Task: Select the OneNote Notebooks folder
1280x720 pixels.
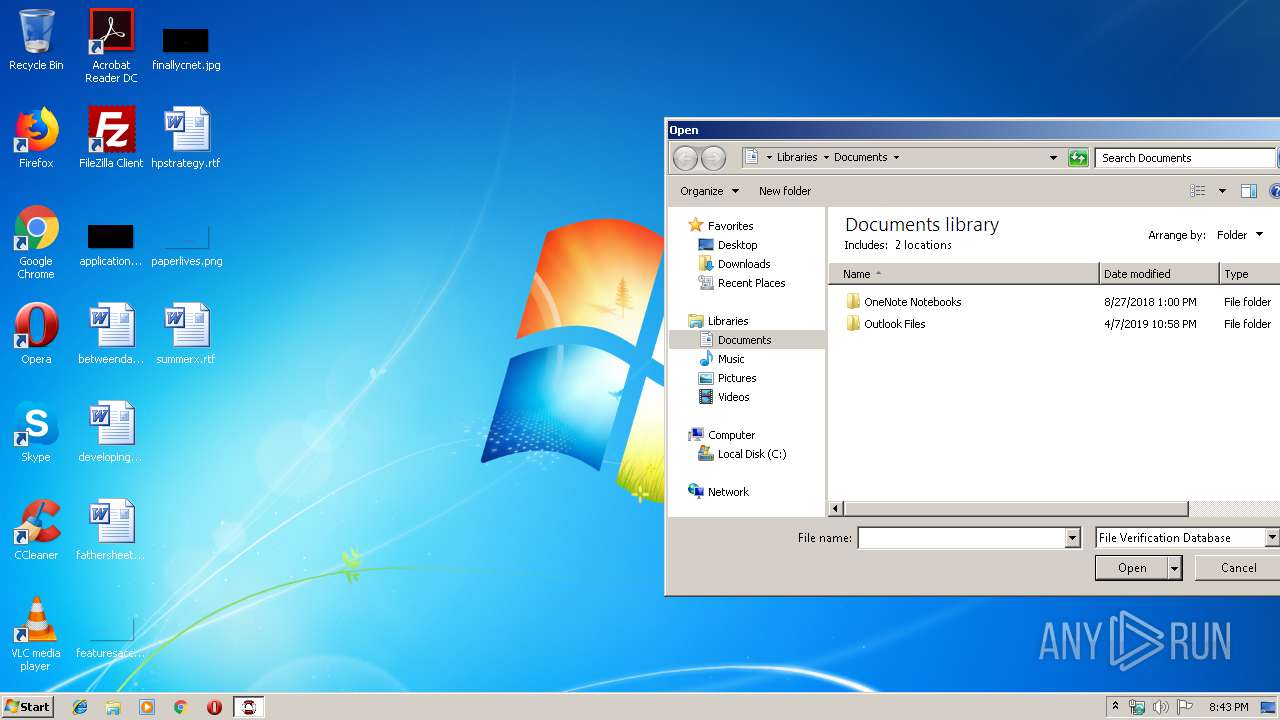Action: coord(912,302)
